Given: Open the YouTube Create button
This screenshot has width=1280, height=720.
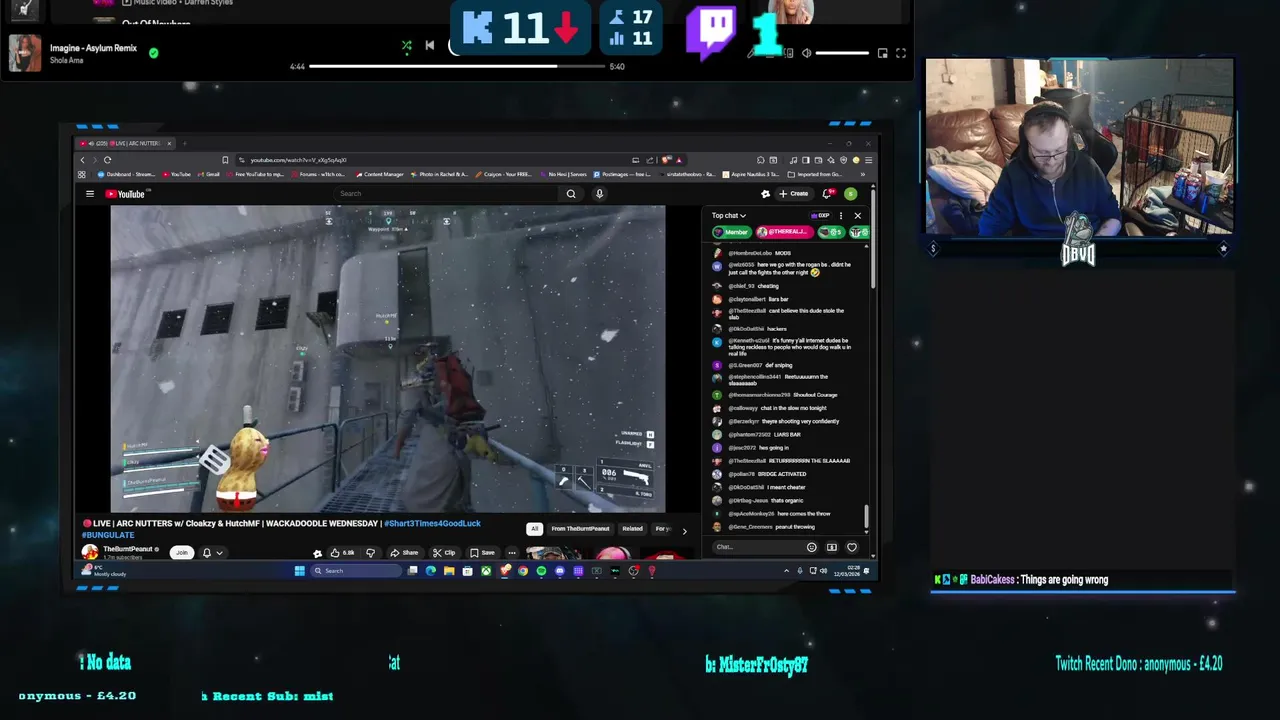Looking at the screenshot, I should coord(794,194).
